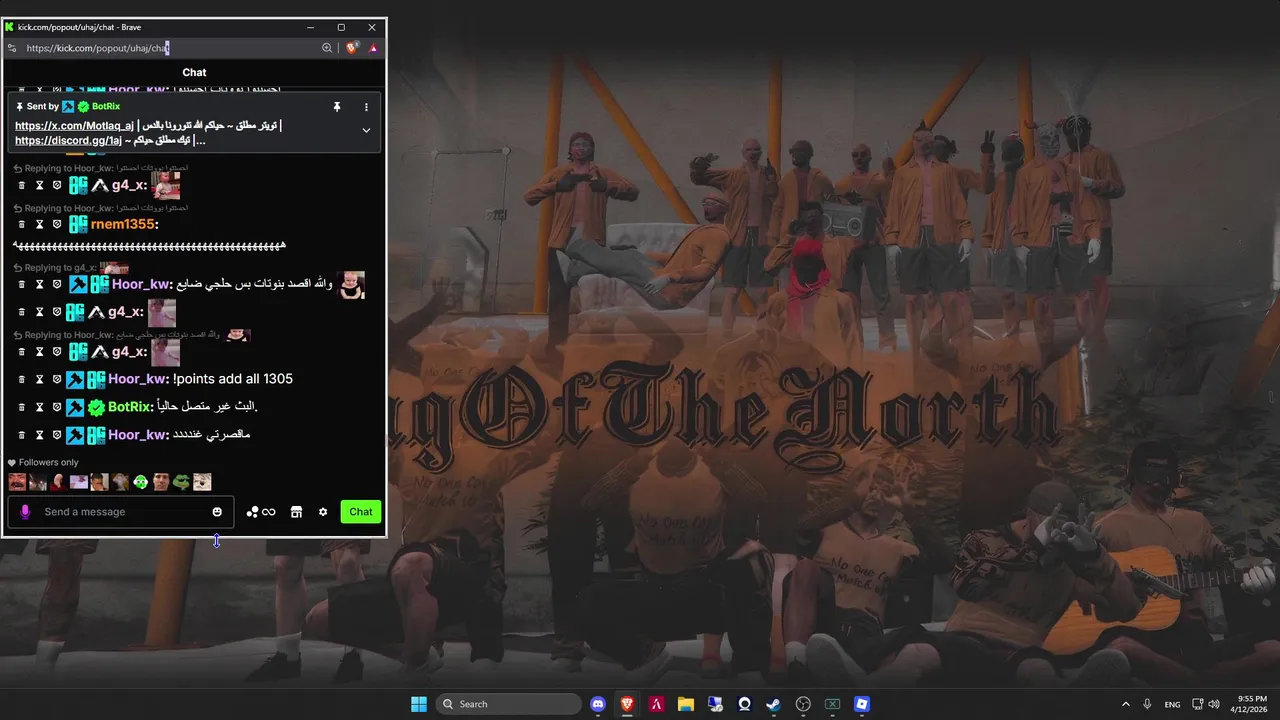Open File Explorer from the taskbar

pyautogui.click(x=686, y=704)
